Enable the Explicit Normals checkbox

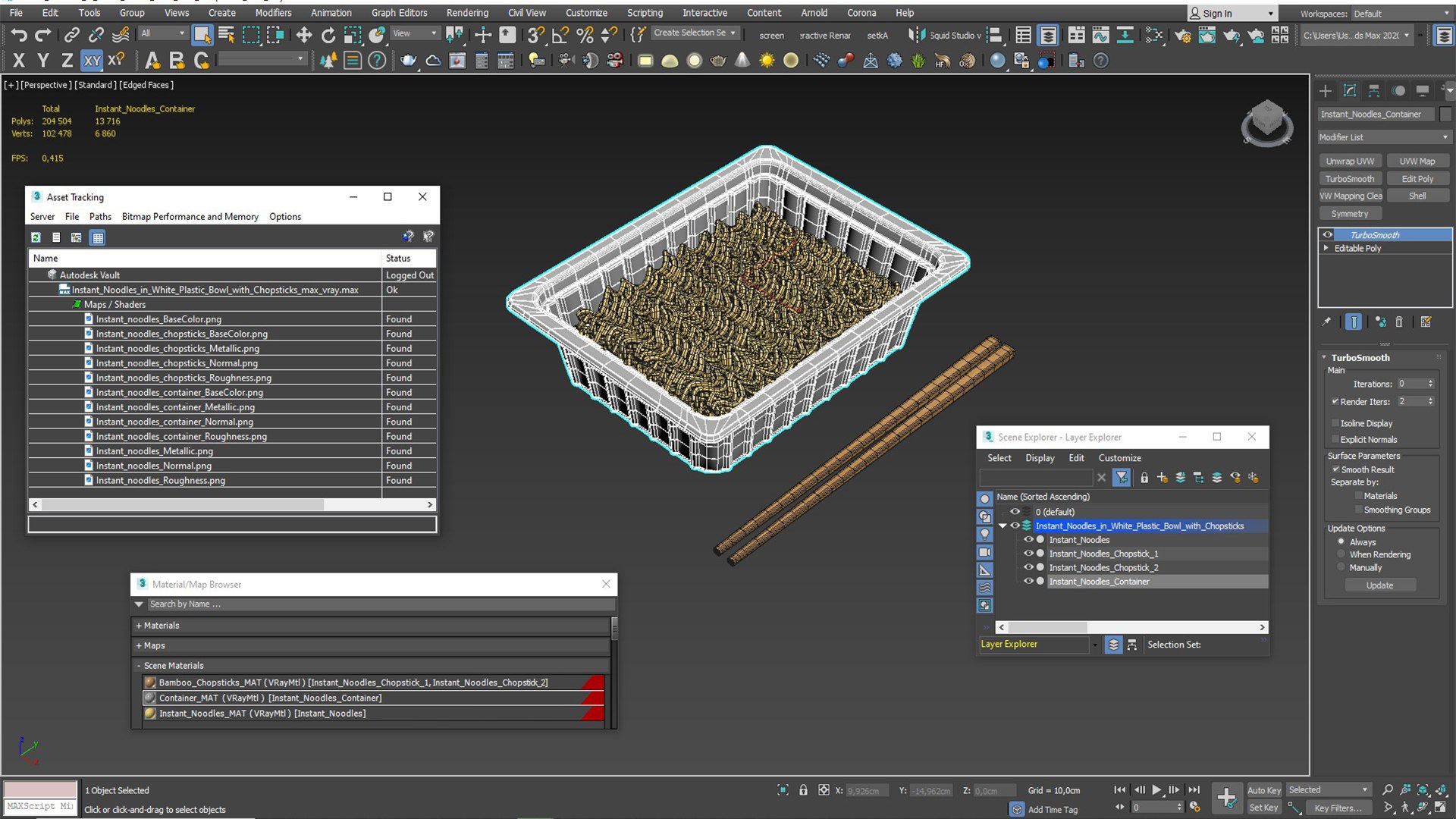(x=1335, y=440)
